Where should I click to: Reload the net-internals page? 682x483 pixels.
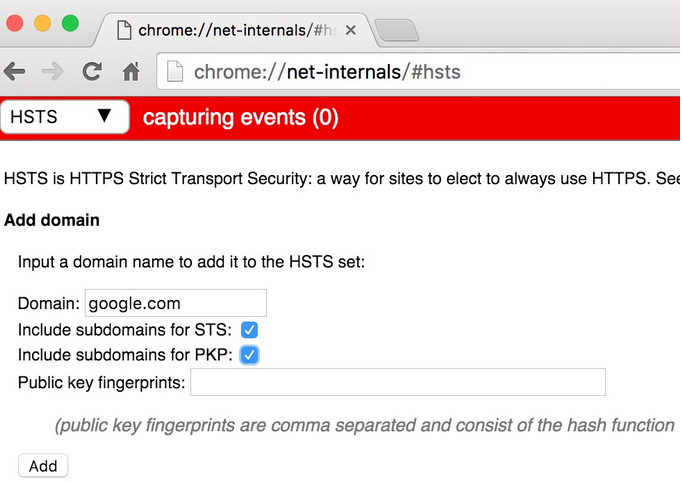(92, 72)
